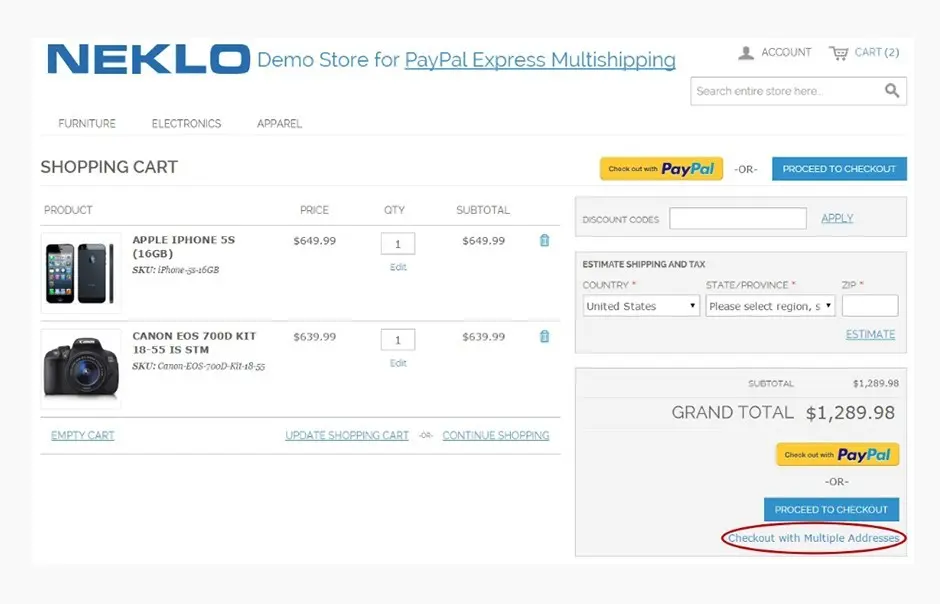Screen dimensions: 940x604
Task: Open the State/Province dropdown
Action: click(x=770, y=306)
